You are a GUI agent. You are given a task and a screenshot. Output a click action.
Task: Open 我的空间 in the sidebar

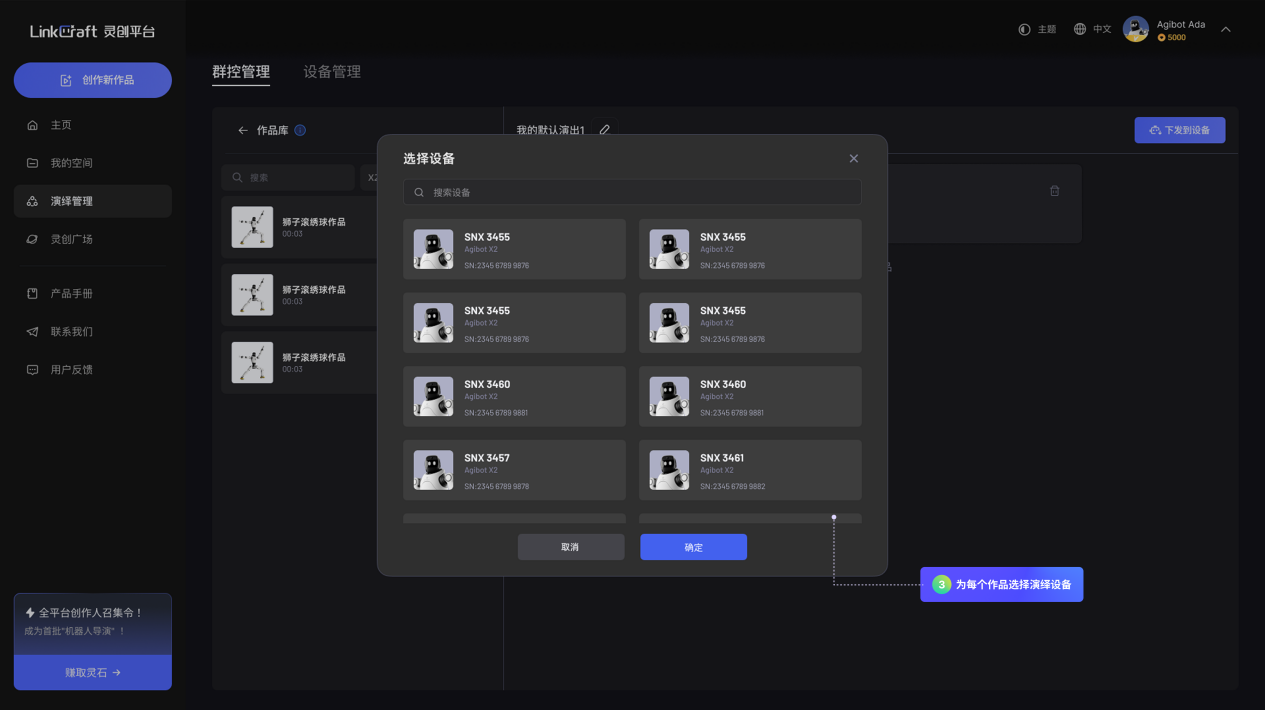click(x=71, y=163)
